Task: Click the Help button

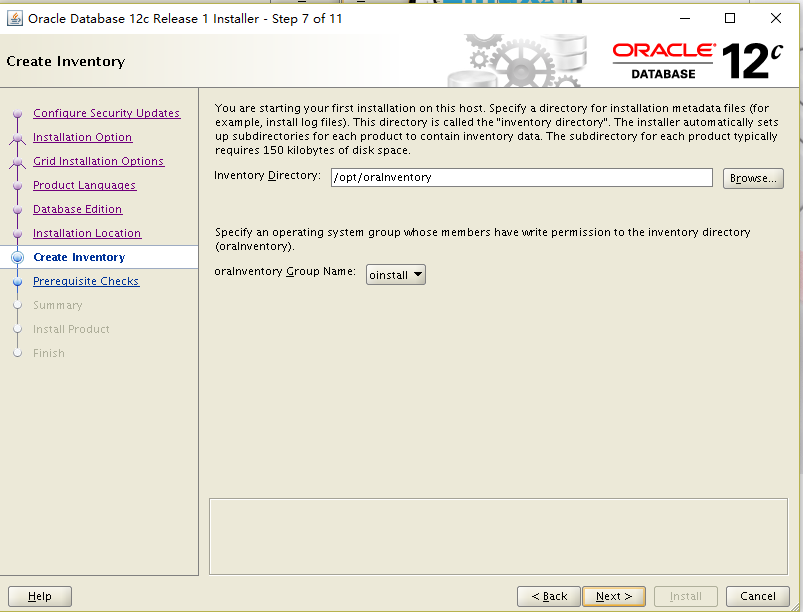Action: pyautogui.click(x=40, y=596)
